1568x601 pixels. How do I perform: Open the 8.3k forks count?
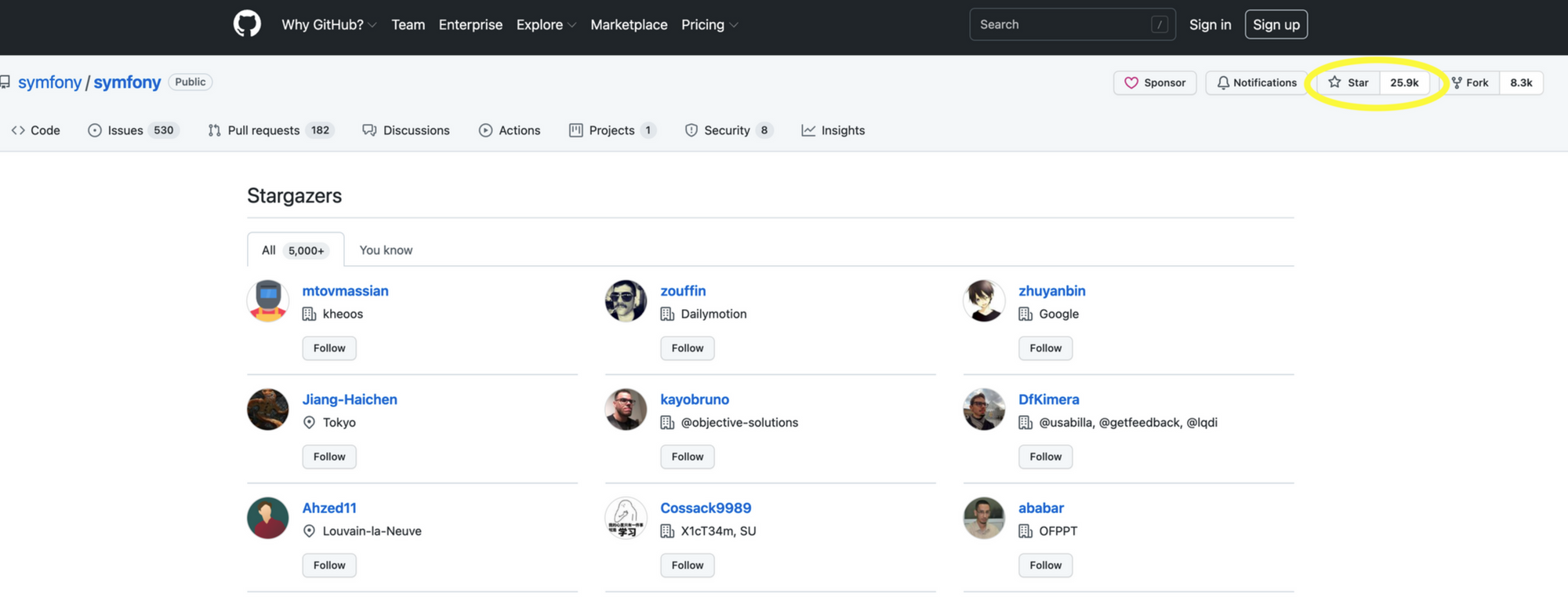(x=1521, y=82)
